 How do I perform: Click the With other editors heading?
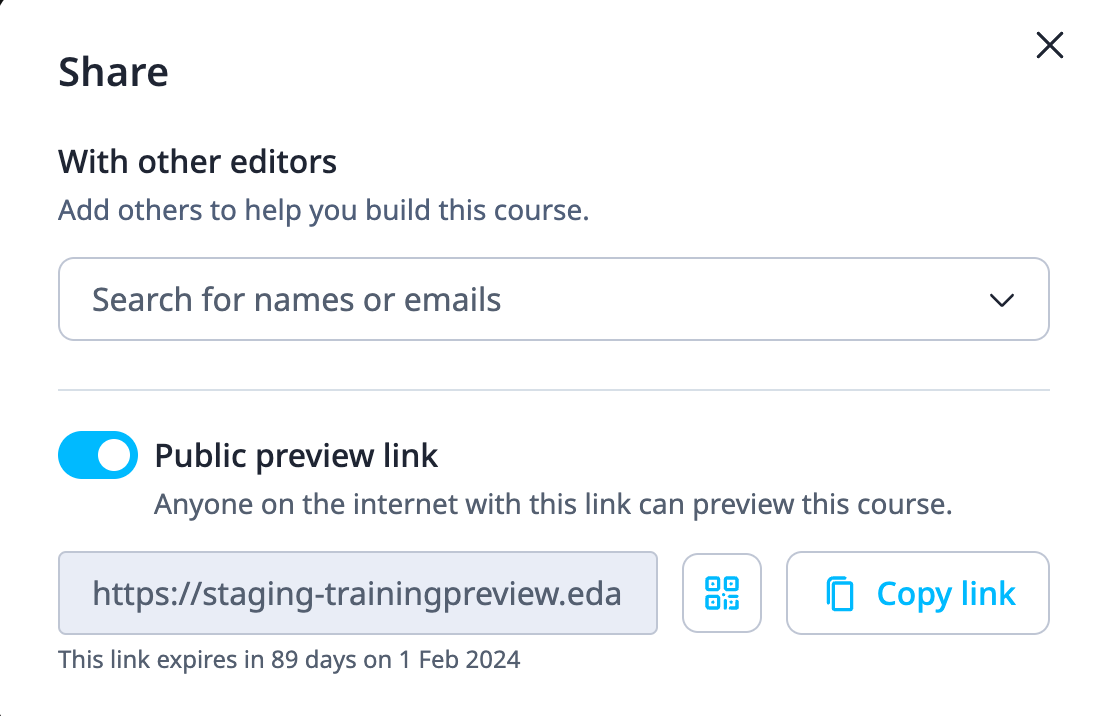(197, 161)
